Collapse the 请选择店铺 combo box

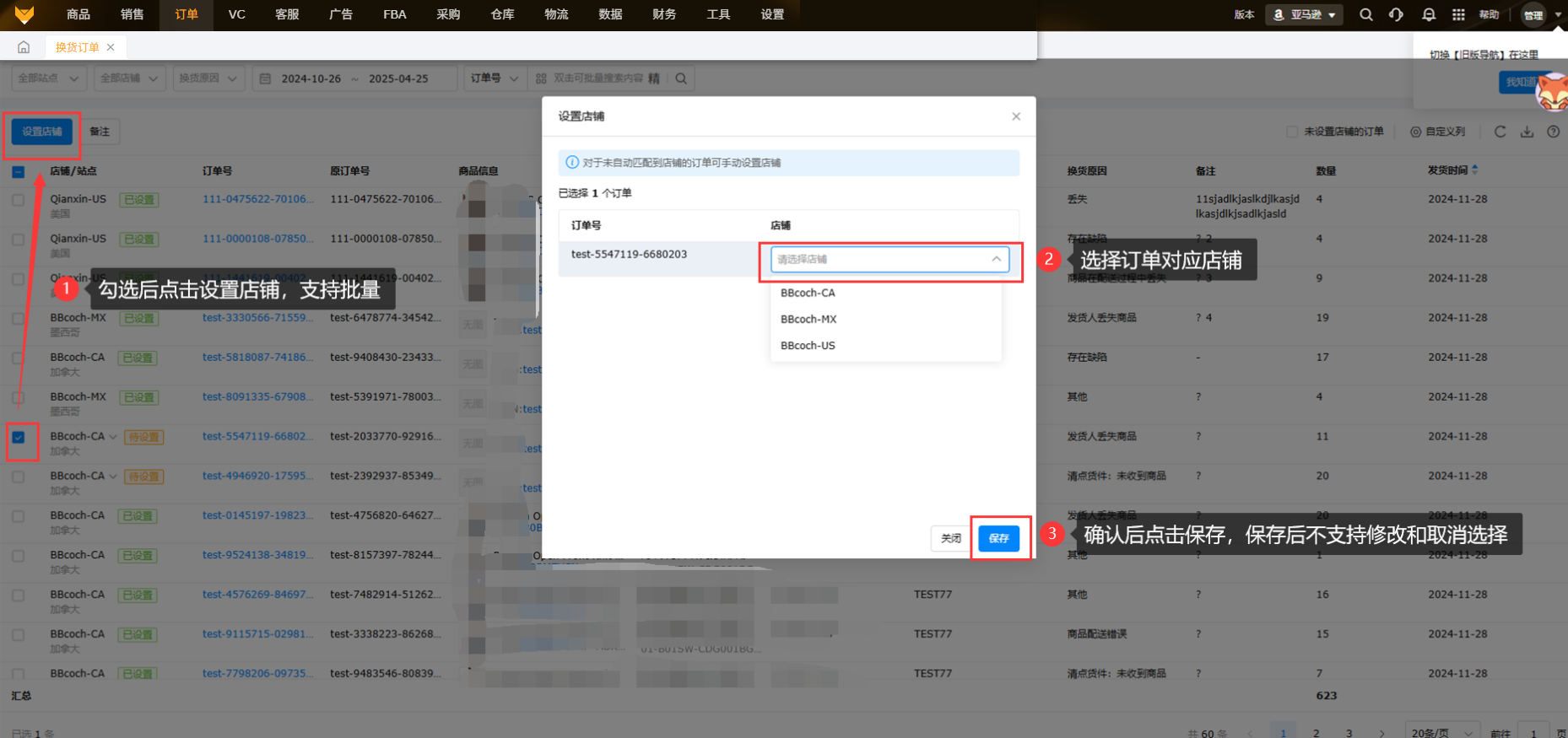pyautogui.click(x=889, y=259)
